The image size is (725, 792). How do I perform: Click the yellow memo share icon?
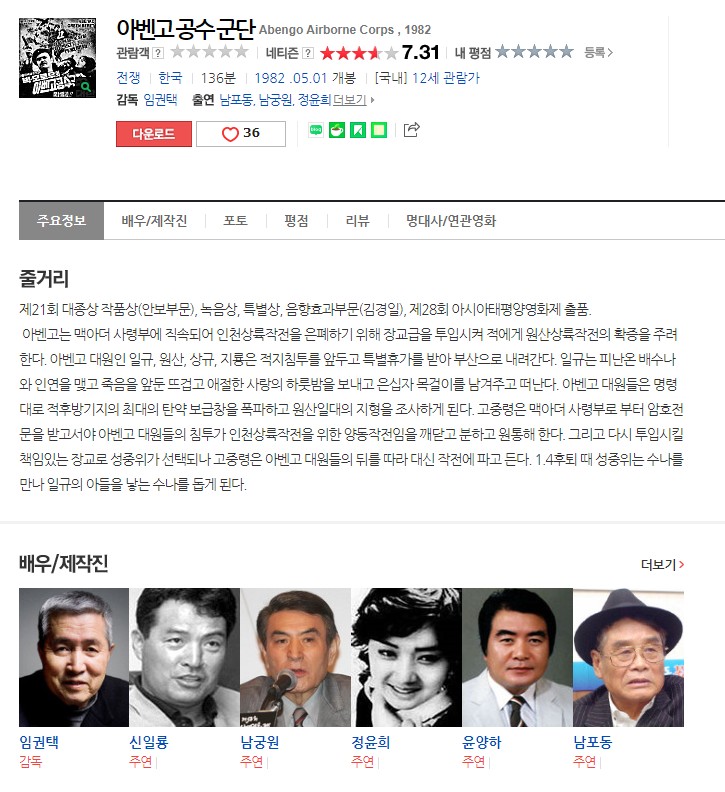coord(379,130)
